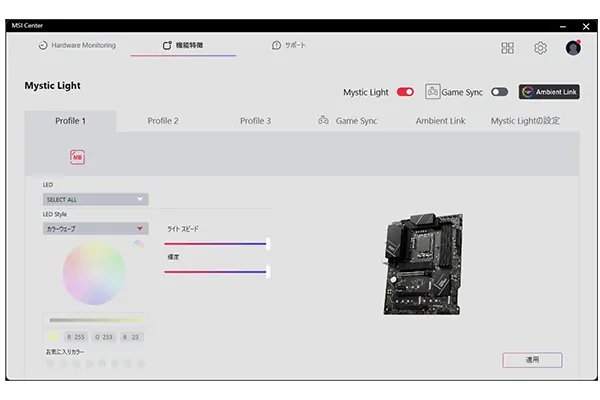Click the 適用 apply button
600x400 pixels.
[x=532, y=360]
